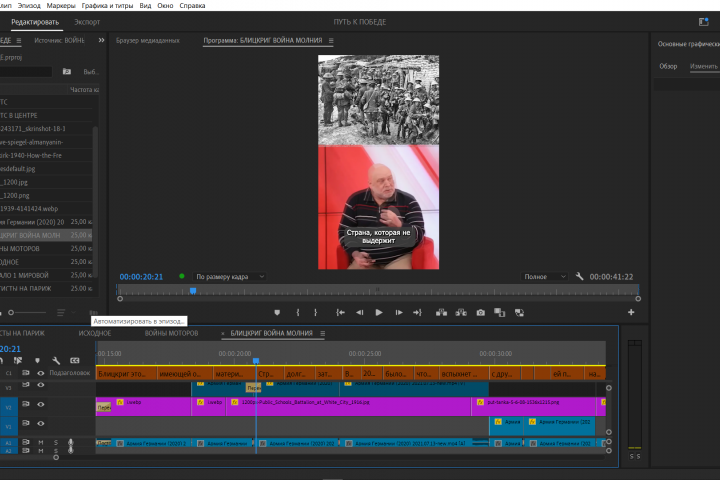The height and width of the screenshot is (480, 720).
Task: Toggle V2 track output eye
Action: 41,404
